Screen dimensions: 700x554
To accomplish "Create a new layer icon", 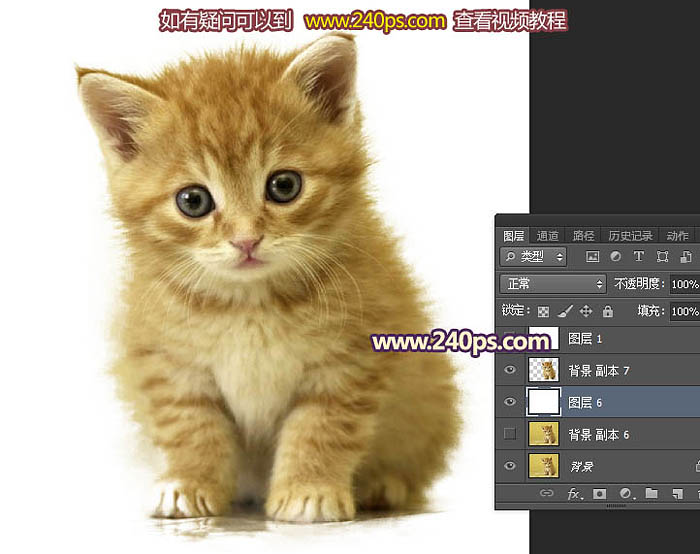I will [x=677, y=493].
